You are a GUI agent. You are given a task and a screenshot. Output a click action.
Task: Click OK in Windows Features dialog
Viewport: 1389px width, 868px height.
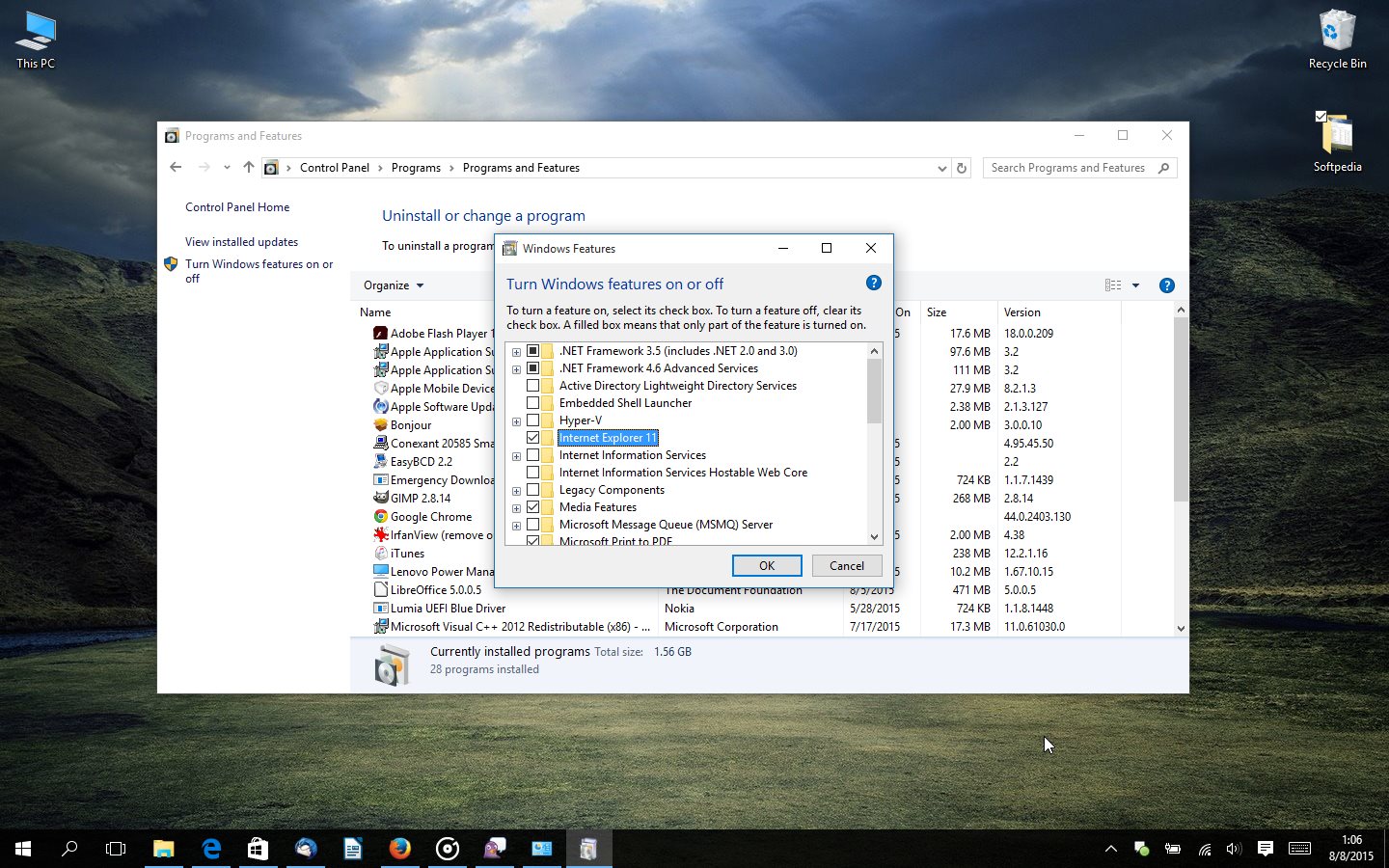(767, 566)
